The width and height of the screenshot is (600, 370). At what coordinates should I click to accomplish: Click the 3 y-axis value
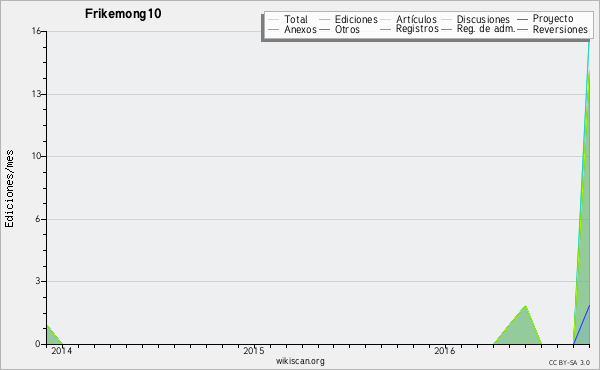pyautogui.click(x=38, y=281)
